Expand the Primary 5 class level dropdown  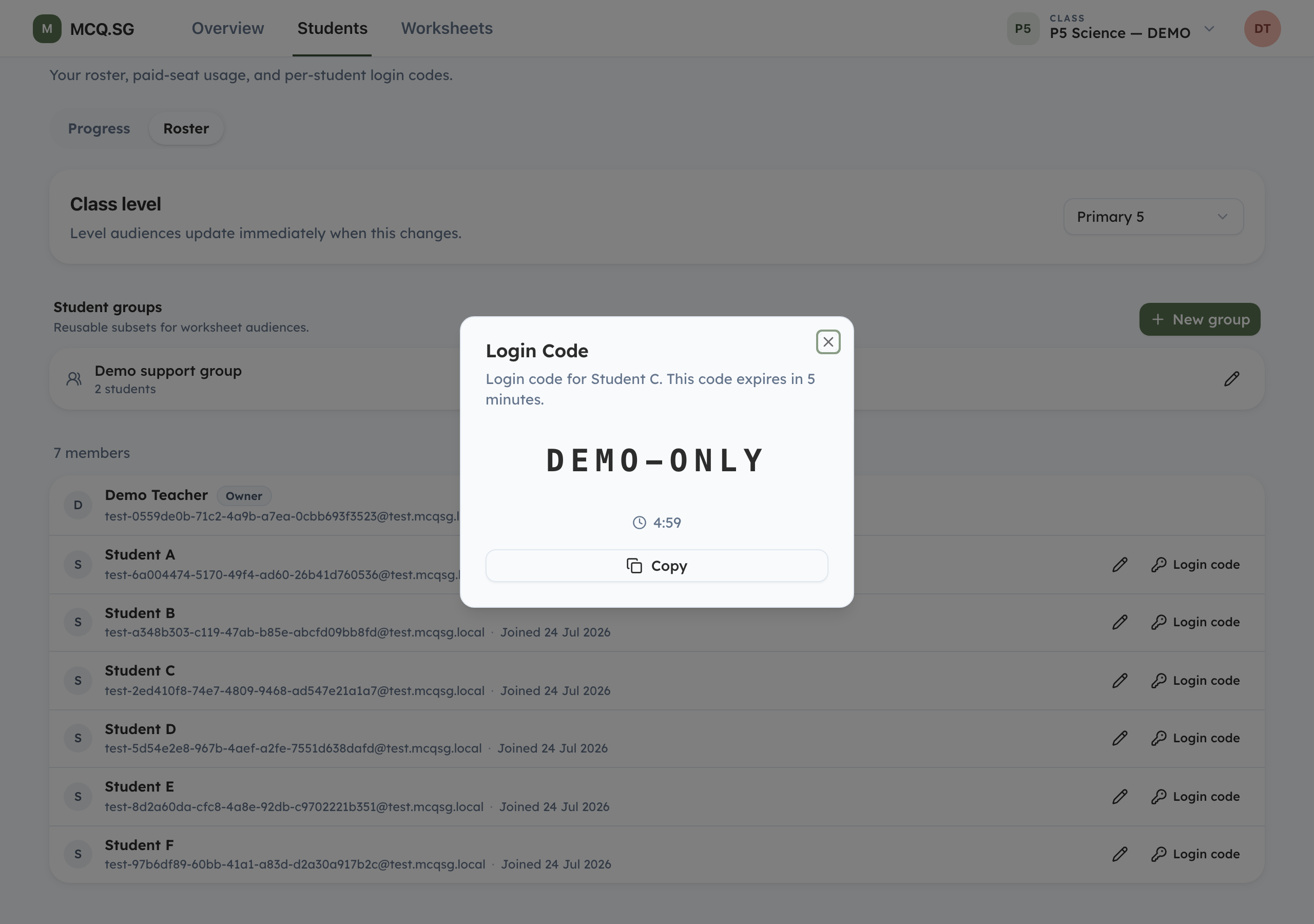1153,217
